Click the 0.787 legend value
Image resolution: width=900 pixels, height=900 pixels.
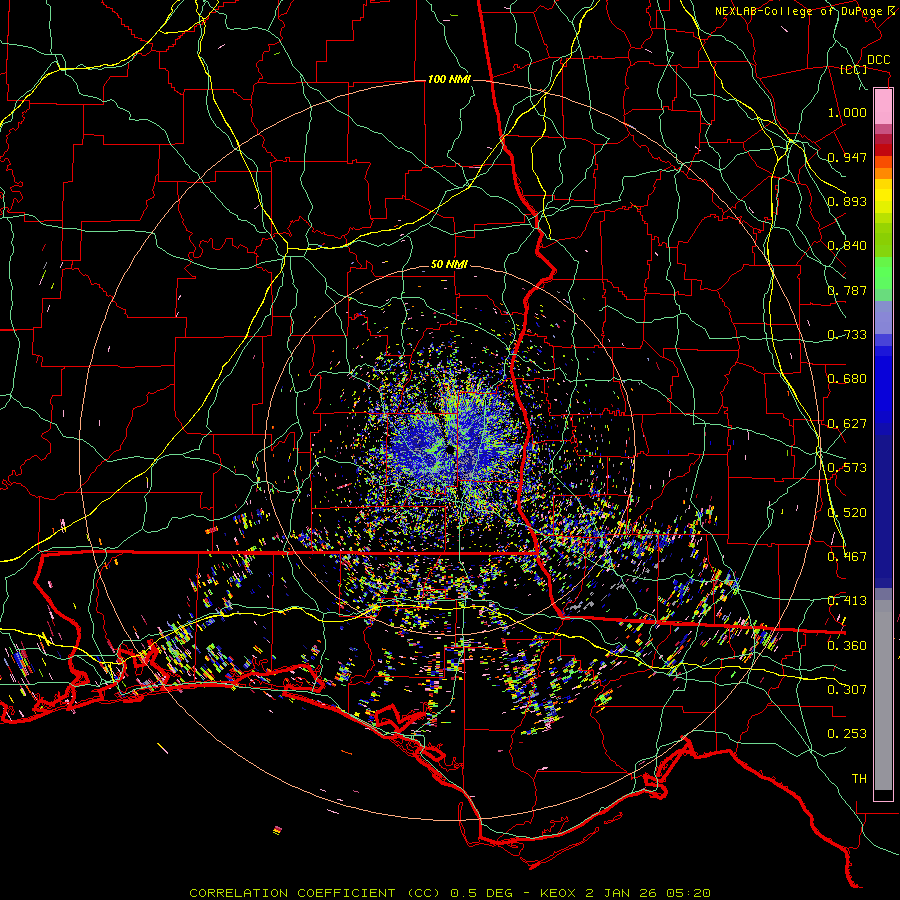click(x=847, y=290)
